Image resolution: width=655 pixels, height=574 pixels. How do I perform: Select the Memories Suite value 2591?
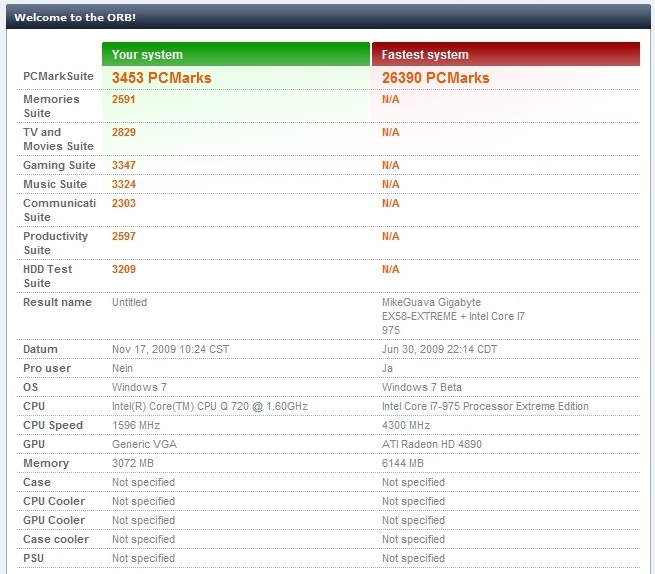point(124,99)
